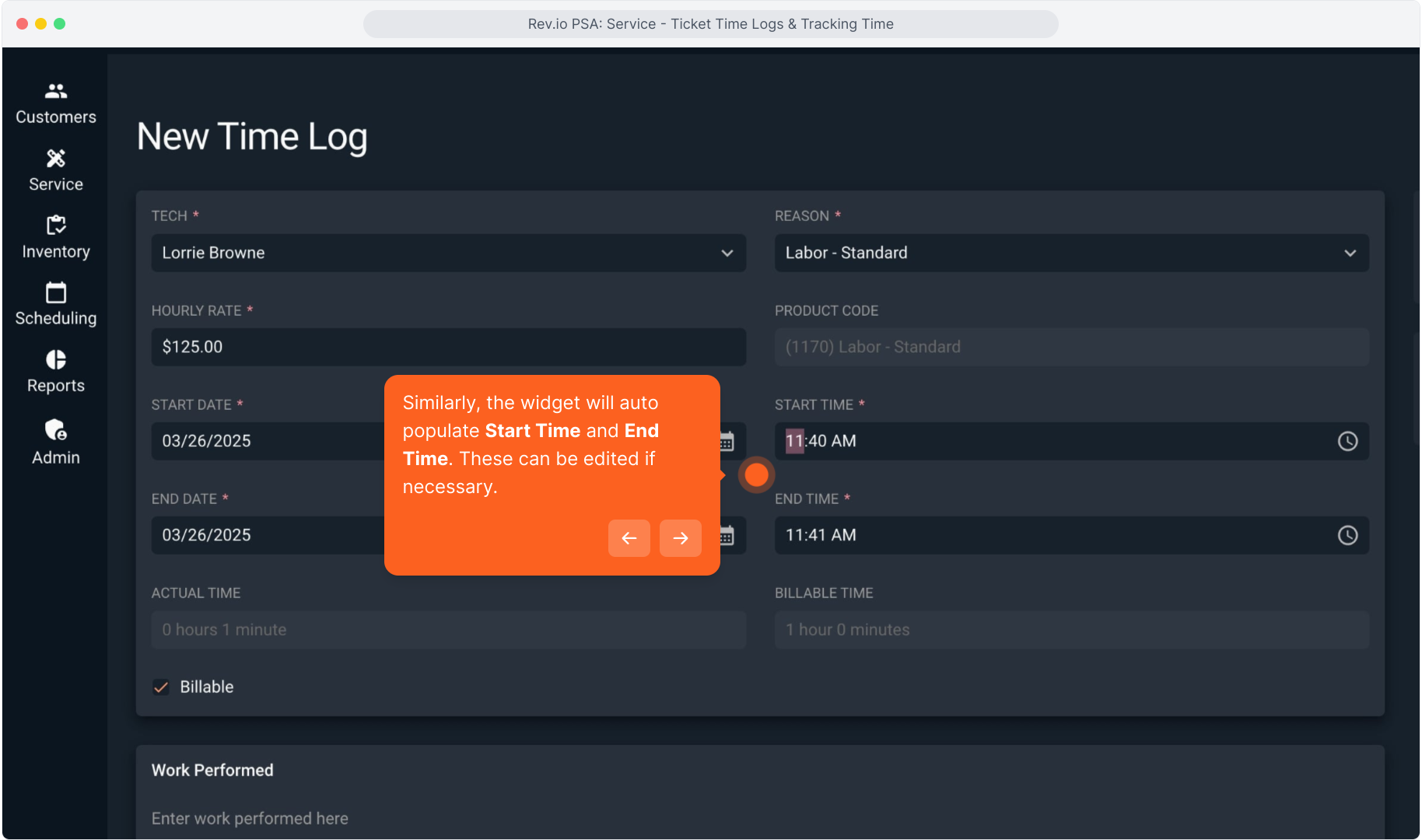Select the highlighted hour in Start Time
Screen dimensions: 1422x840
793,441
